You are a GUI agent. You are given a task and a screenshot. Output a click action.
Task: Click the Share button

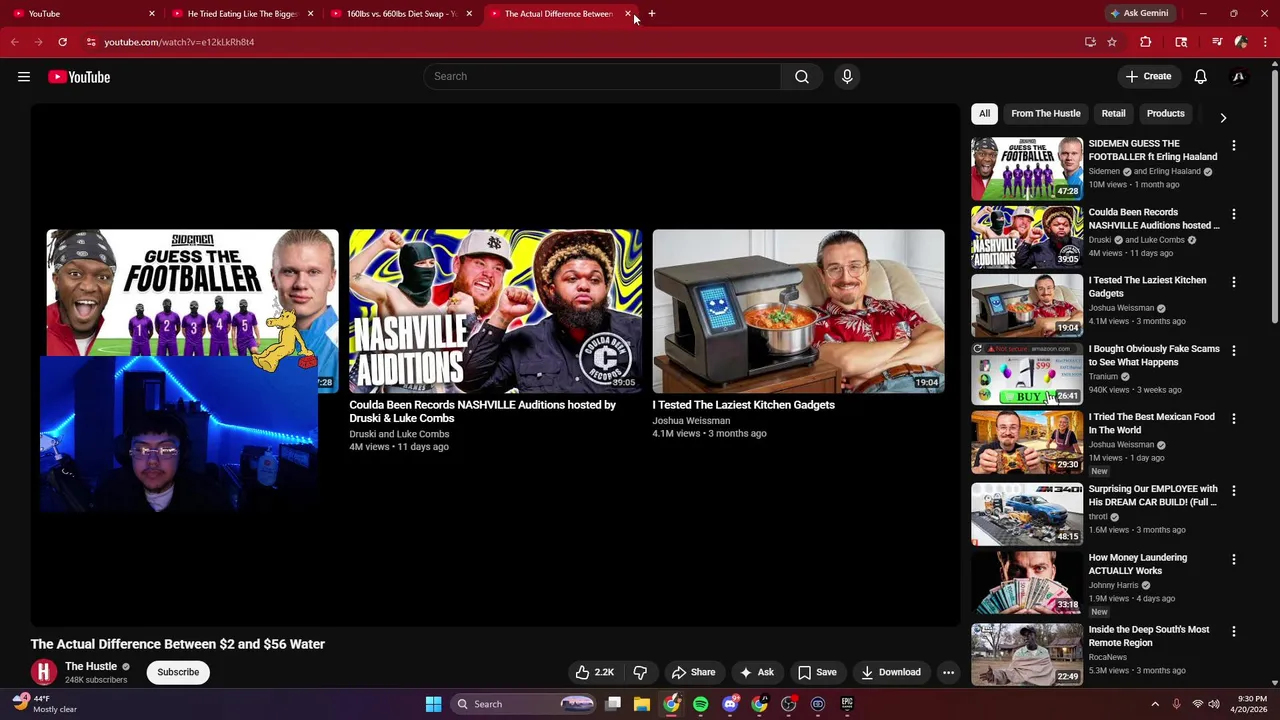(x=693, y=672)
